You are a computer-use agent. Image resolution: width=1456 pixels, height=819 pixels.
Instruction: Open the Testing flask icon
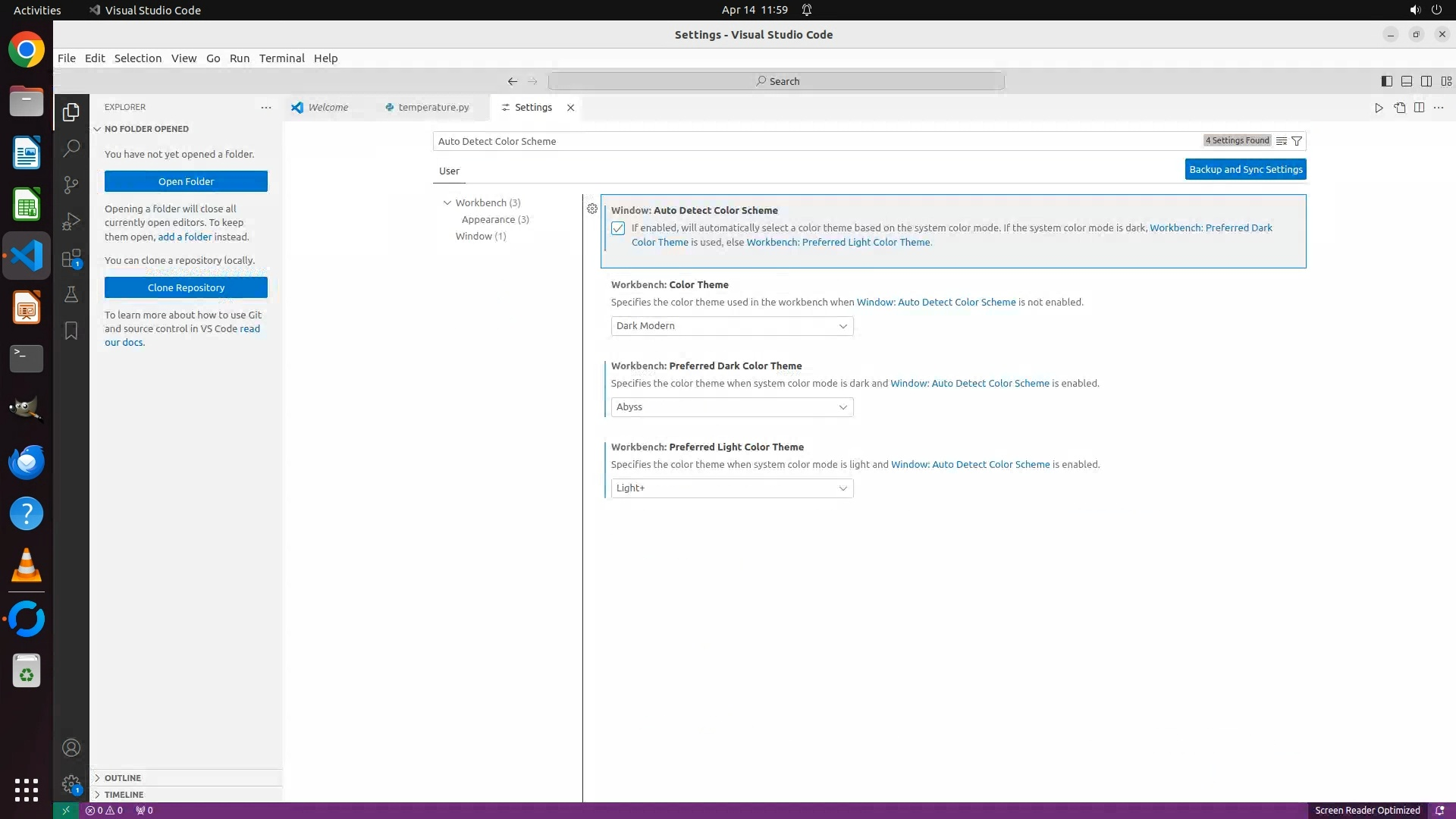click(71, 294)
